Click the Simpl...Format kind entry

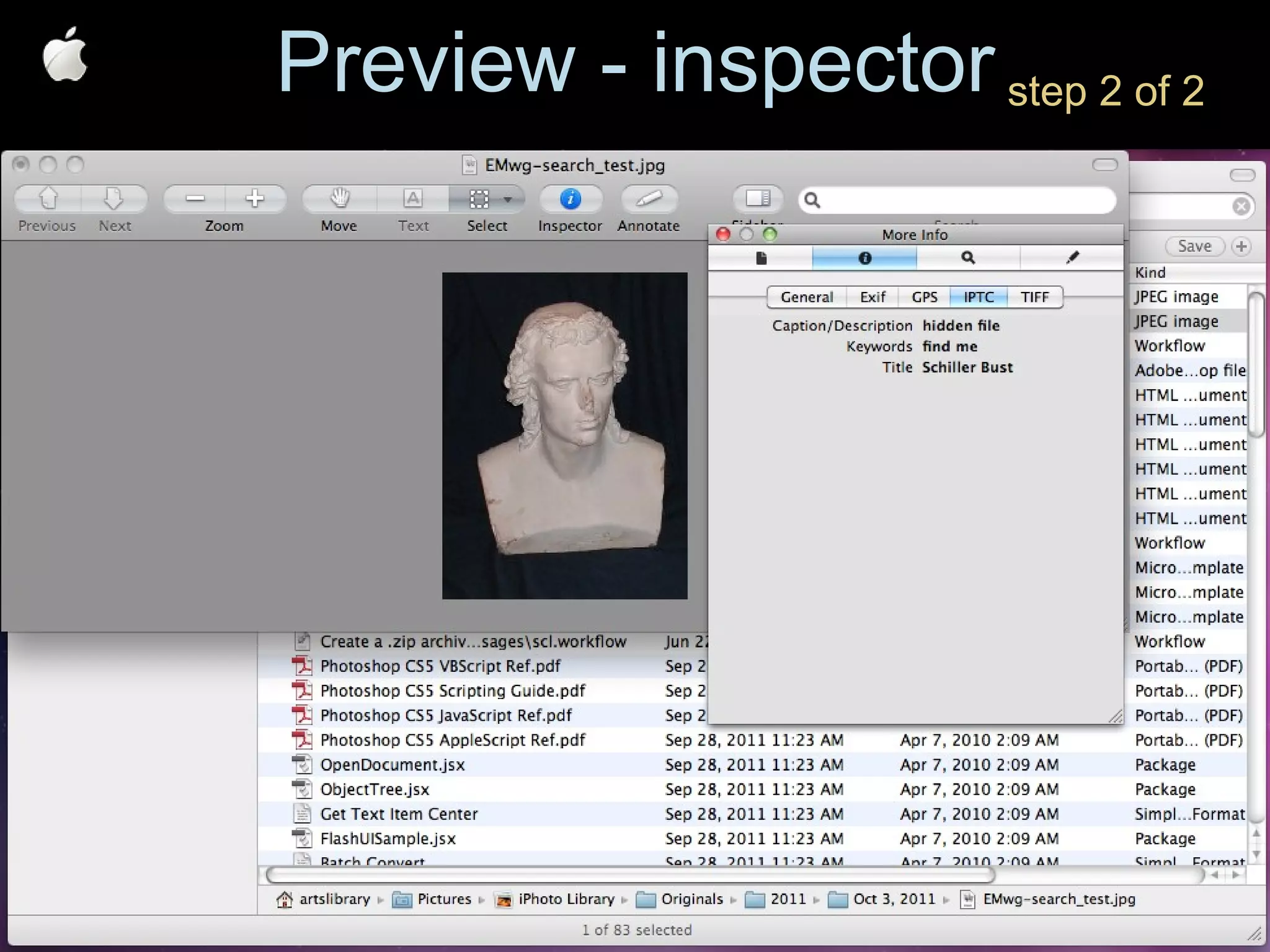(x=1190, y=814)
